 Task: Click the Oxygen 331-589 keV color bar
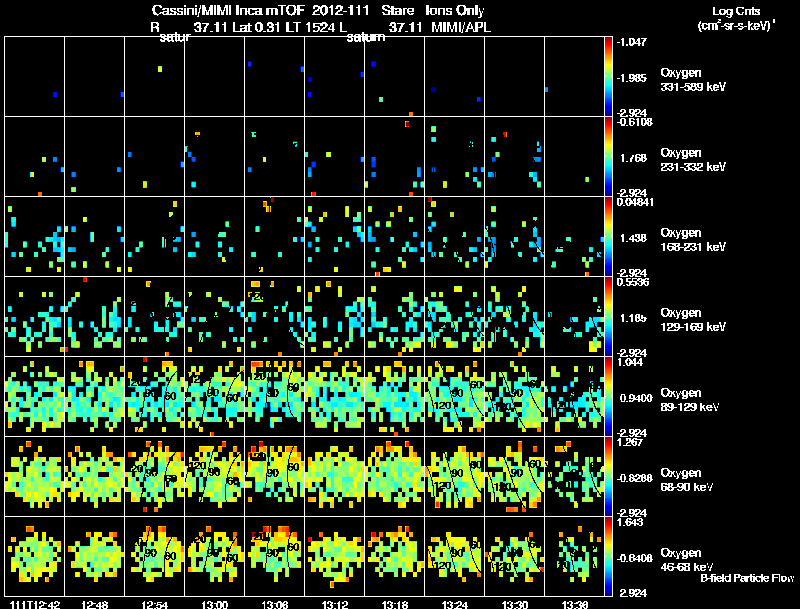pyautogui.click(x=608, y=77)
